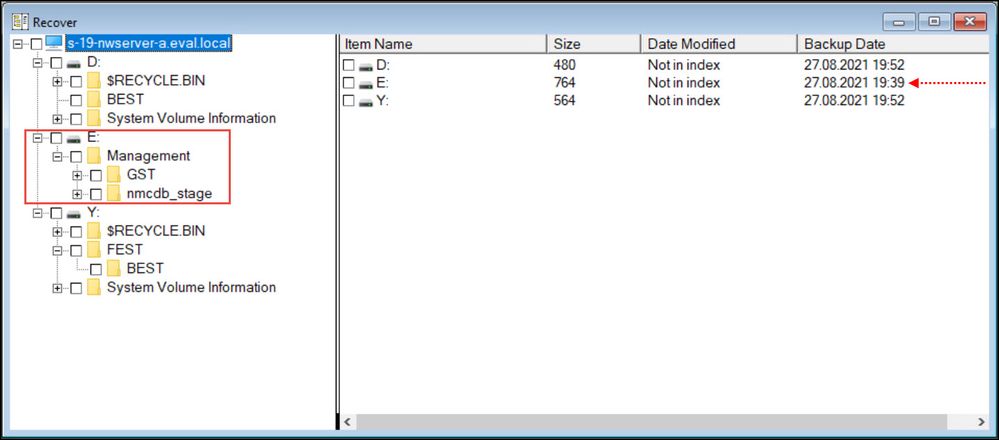
Task: Click BEST folder icon under D:
Action: point(94,99)
